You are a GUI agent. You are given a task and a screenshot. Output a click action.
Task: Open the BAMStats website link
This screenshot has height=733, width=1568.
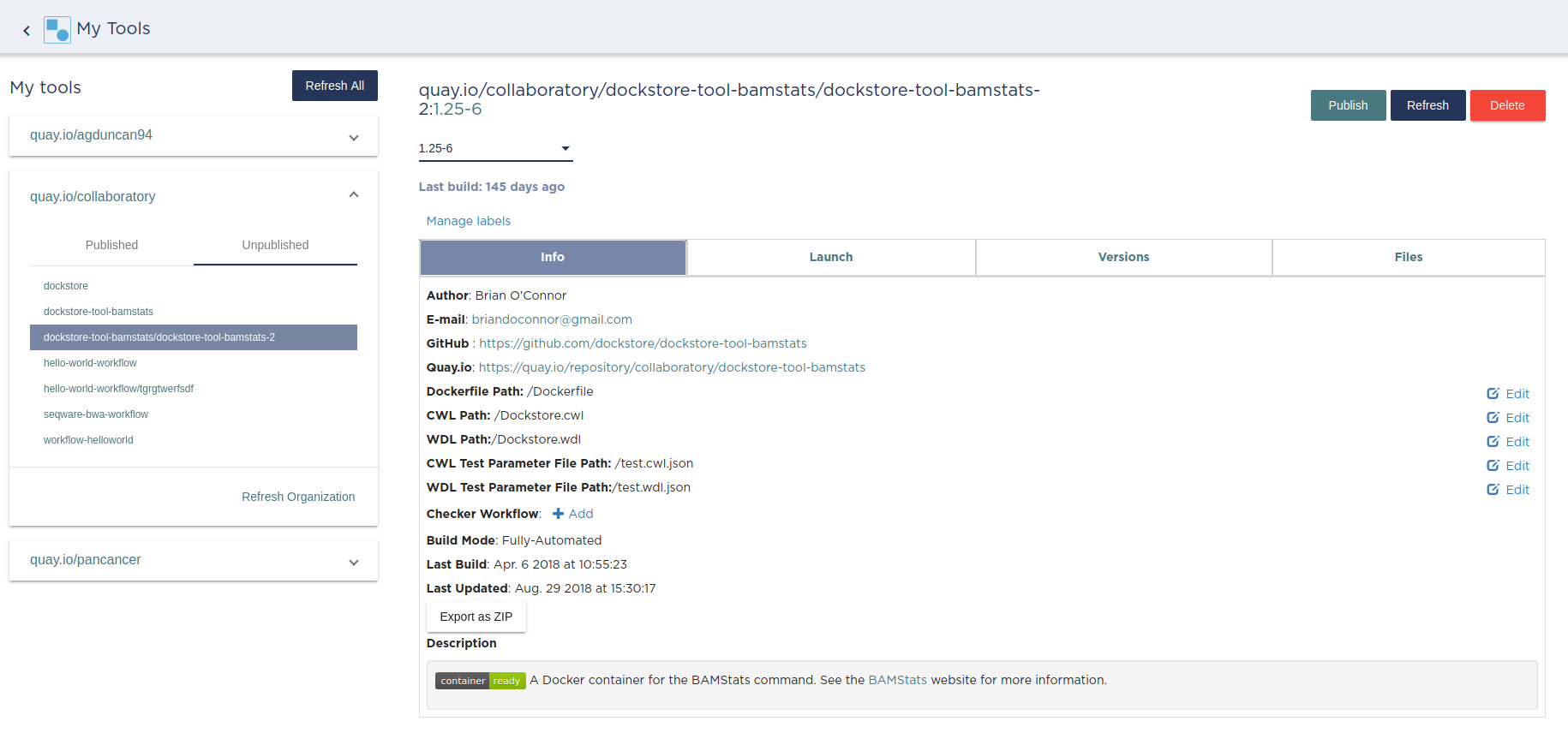[x=896, y=679]
